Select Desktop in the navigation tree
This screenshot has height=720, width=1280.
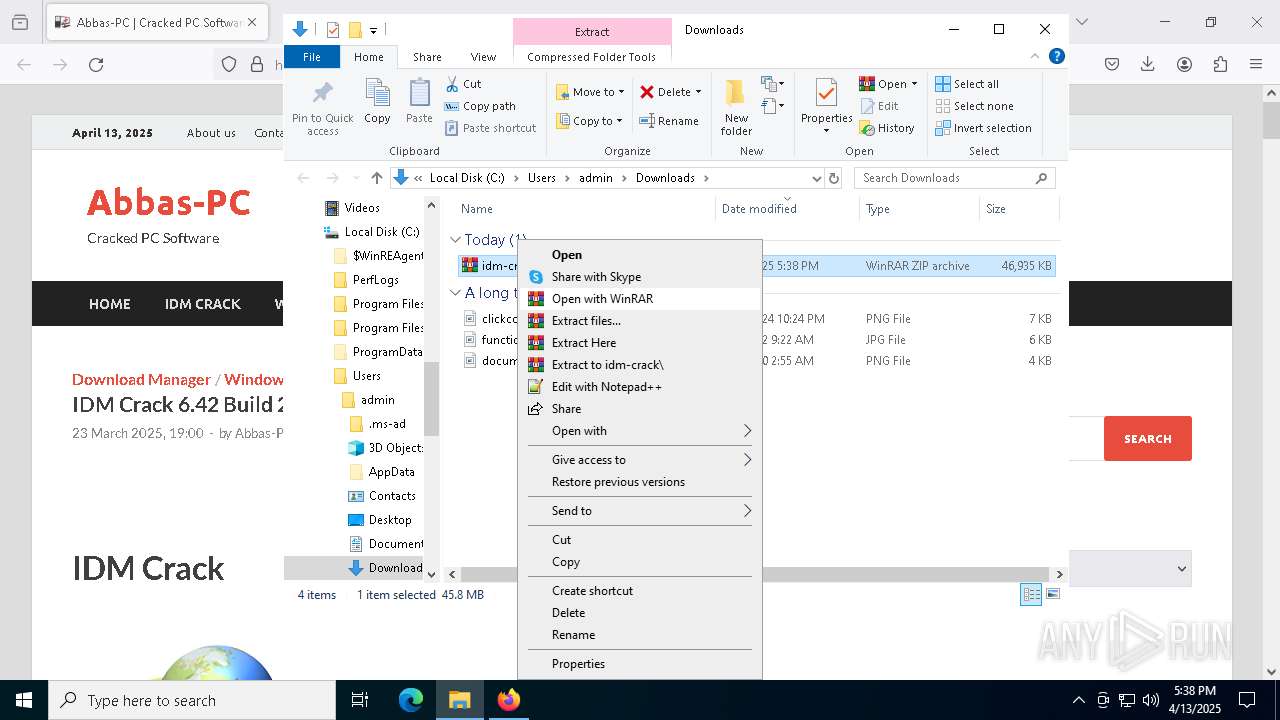click(379, 520)
